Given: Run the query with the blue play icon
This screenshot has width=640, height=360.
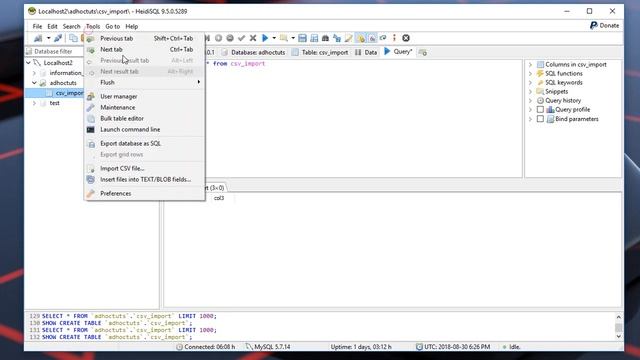Looking at the screenshot, I should (265, 38).
